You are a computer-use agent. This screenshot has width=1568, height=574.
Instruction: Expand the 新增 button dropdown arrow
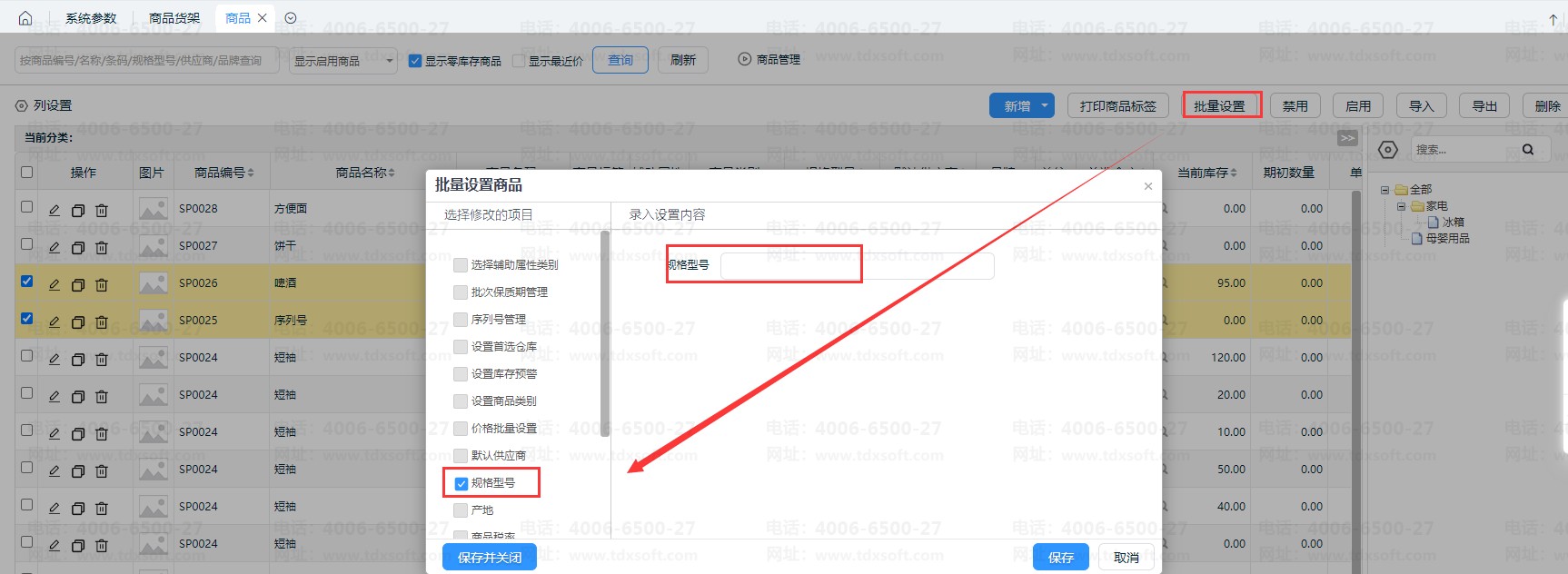pos(1045,106)
